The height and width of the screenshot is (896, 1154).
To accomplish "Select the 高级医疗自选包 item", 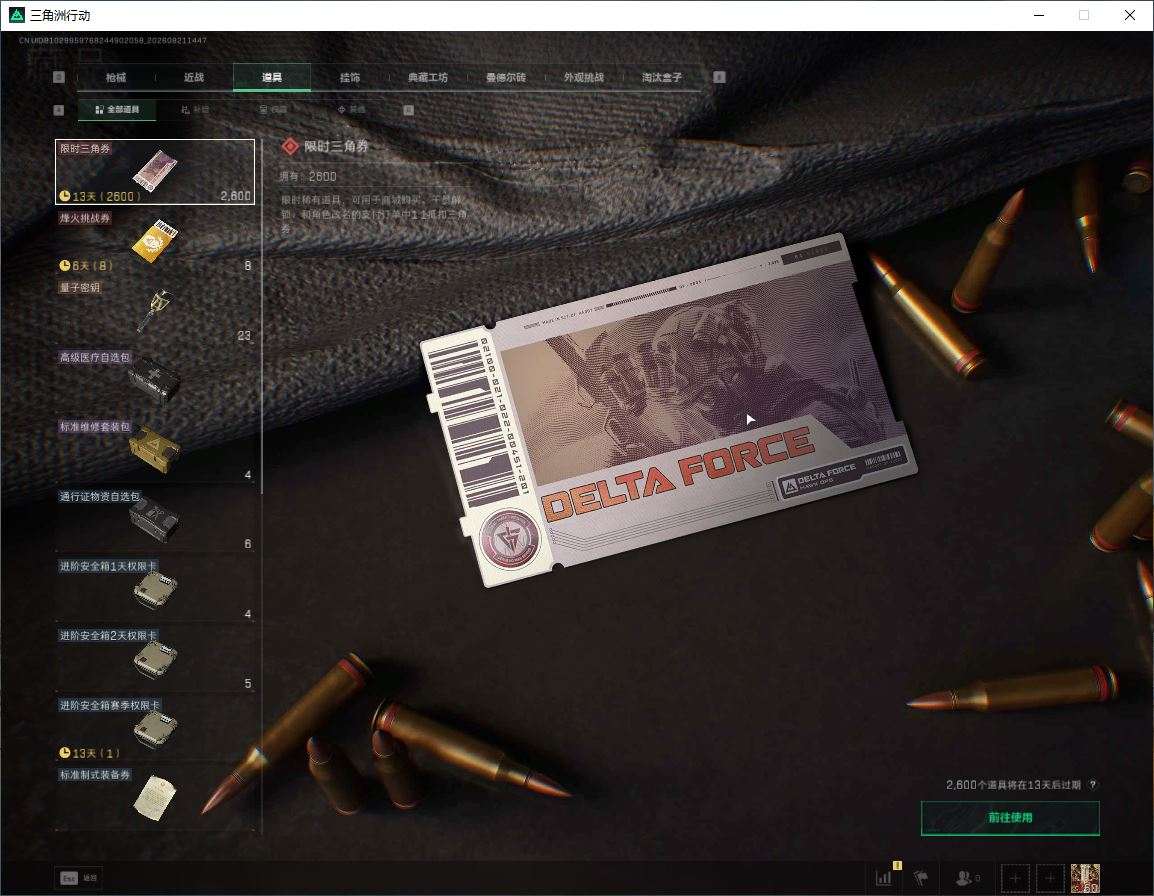I will 155,381.
